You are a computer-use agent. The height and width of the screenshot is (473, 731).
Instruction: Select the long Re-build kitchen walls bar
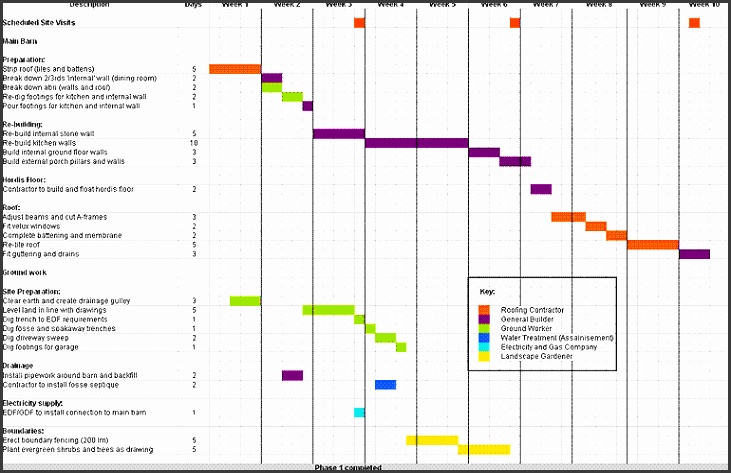(417, 143)
